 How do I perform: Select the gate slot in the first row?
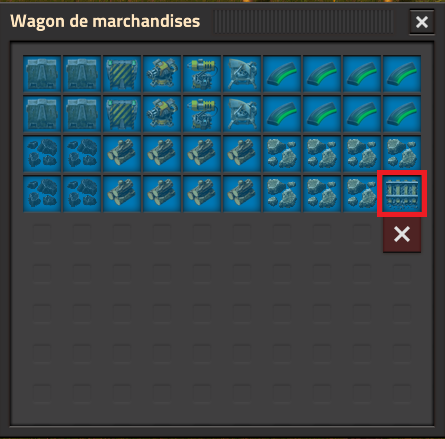pyautogui.click(x=122, y=73)
